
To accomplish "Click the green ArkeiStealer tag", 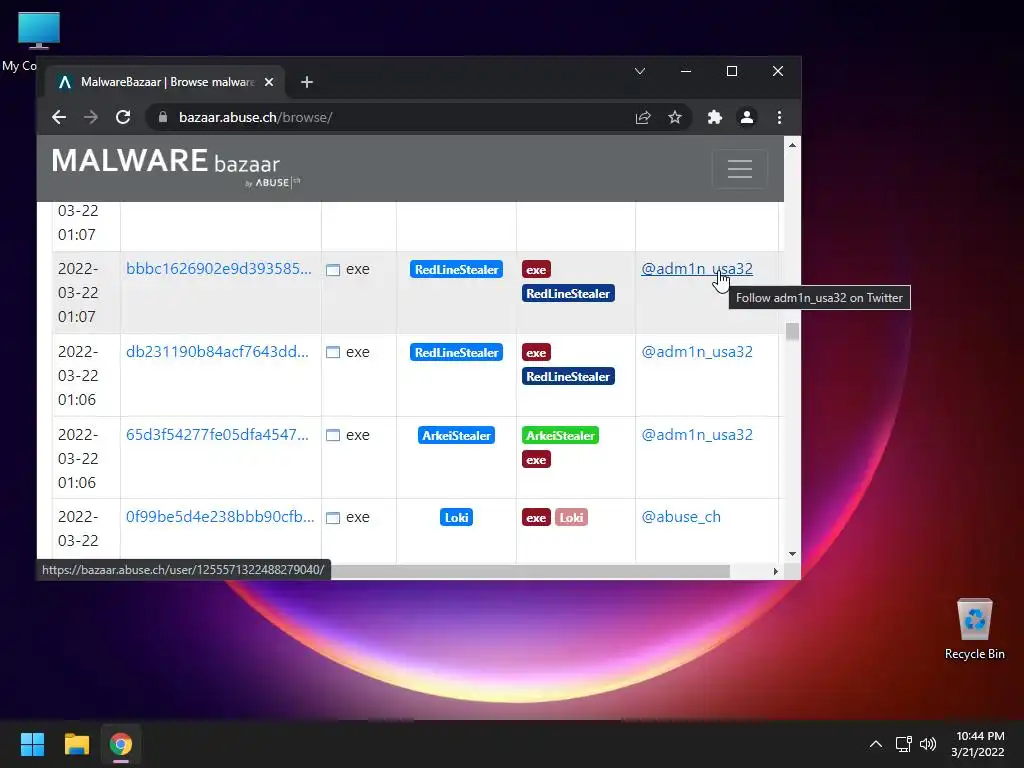I will 560,435.
